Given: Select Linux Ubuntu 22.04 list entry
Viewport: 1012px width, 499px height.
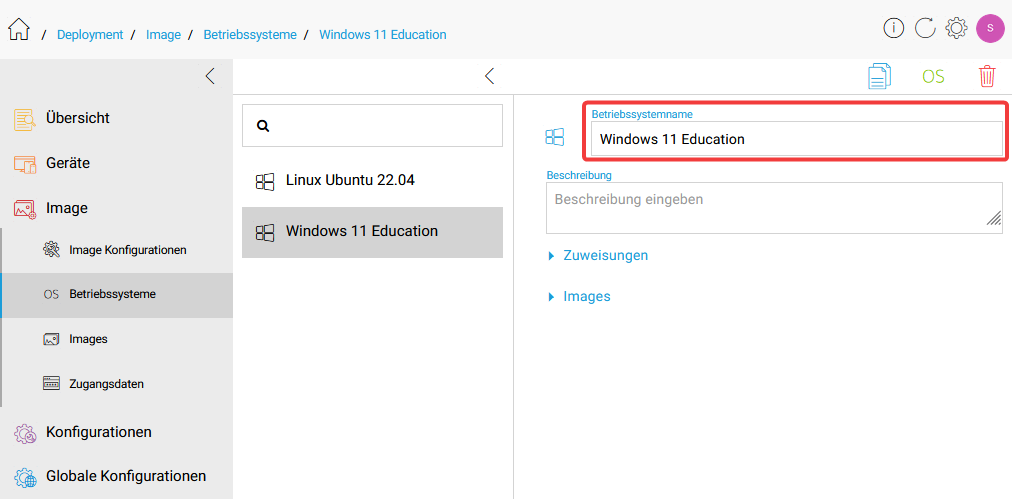Looking at the screenshot, I should [372, 181].
